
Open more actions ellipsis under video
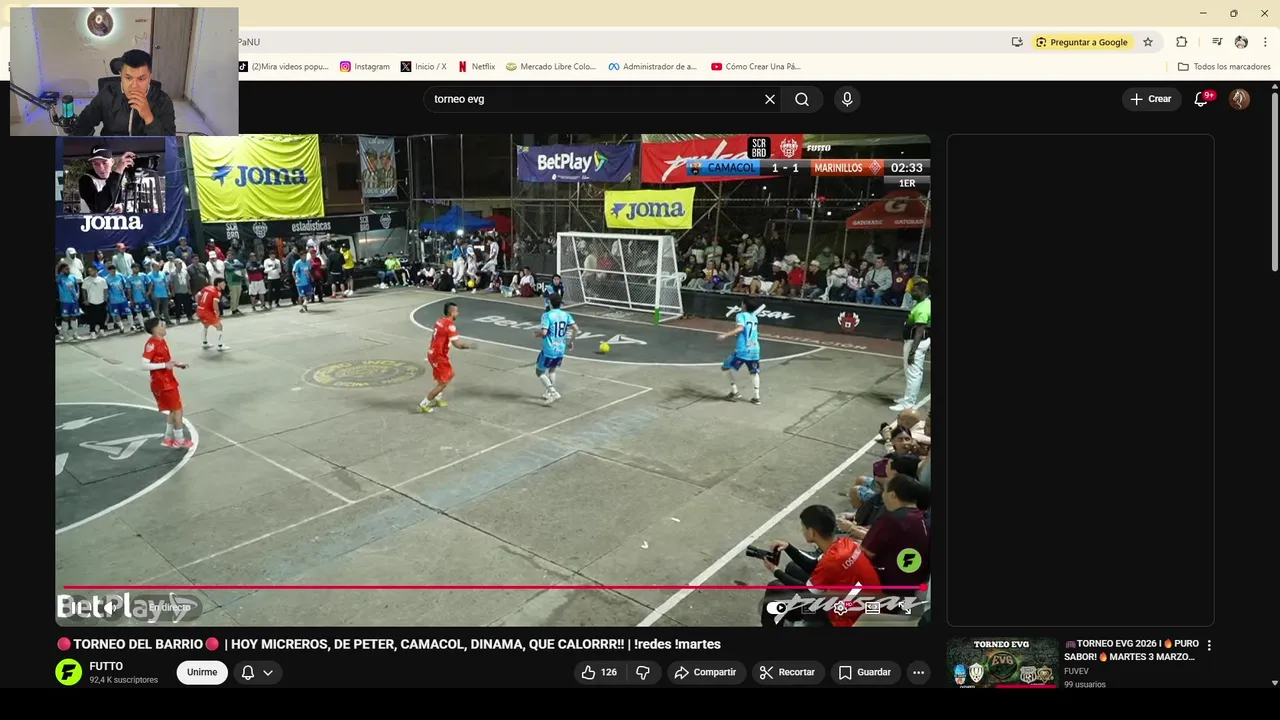pyautogui.click(x=918, y=672)
